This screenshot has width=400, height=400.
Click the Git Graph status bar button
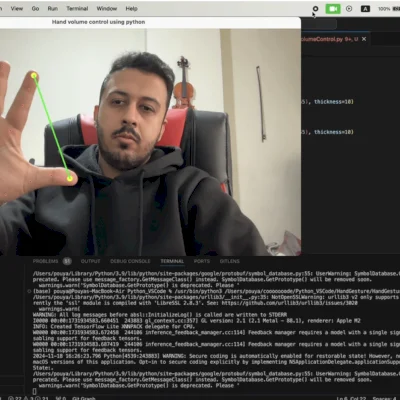pyautogui.click(x=84, y=398)
